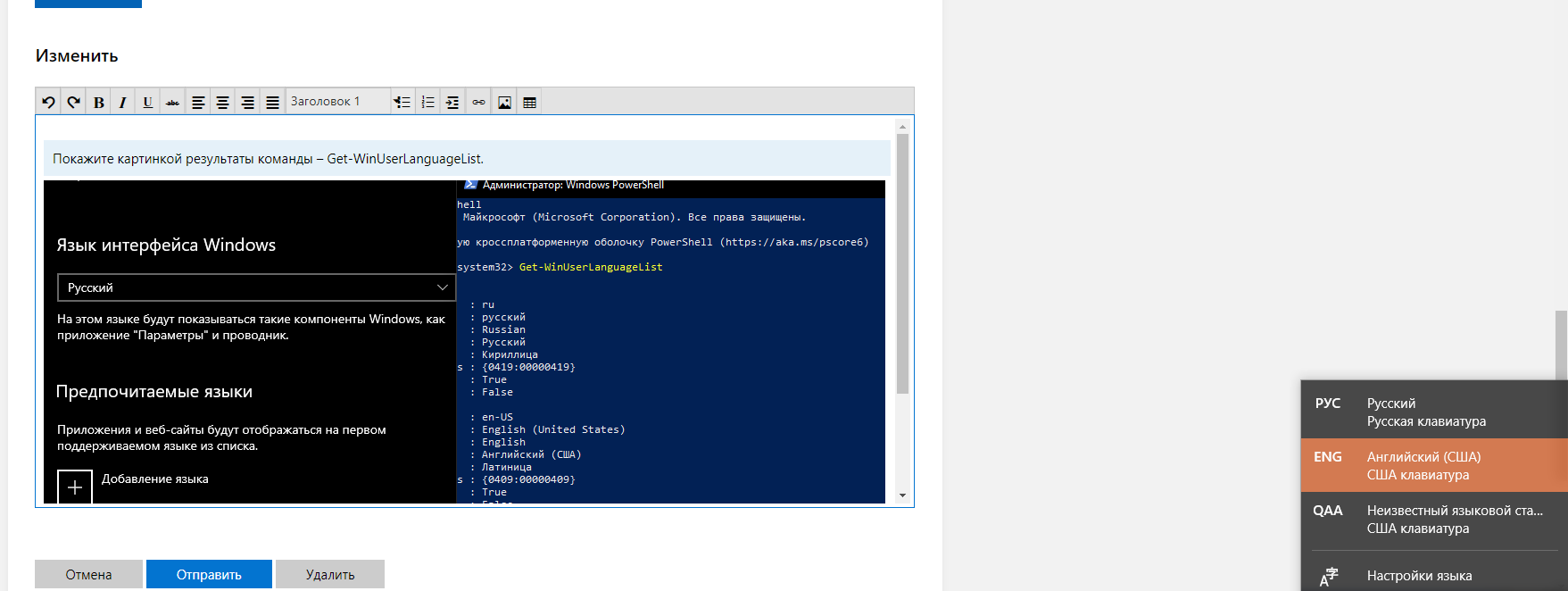The image size is (1568, 591).
Task: Toggle underline formatting
Action: click(x=148, y=102)
